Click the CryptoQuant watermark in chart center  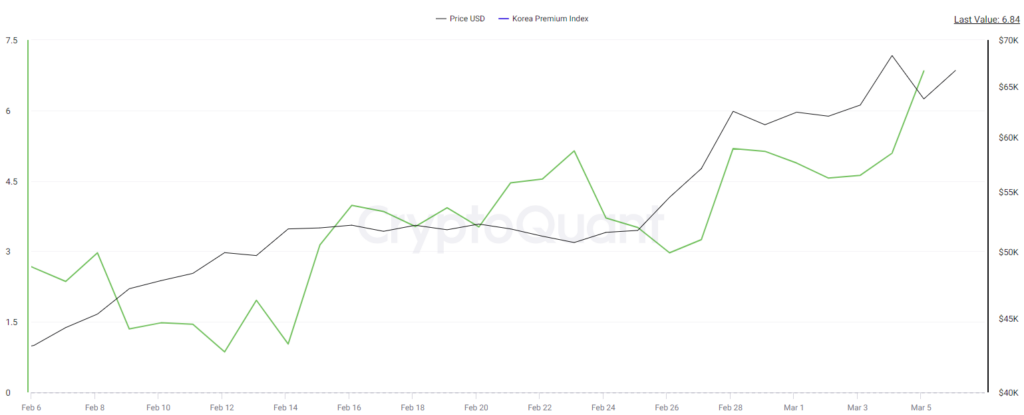(x=512, y=221)
